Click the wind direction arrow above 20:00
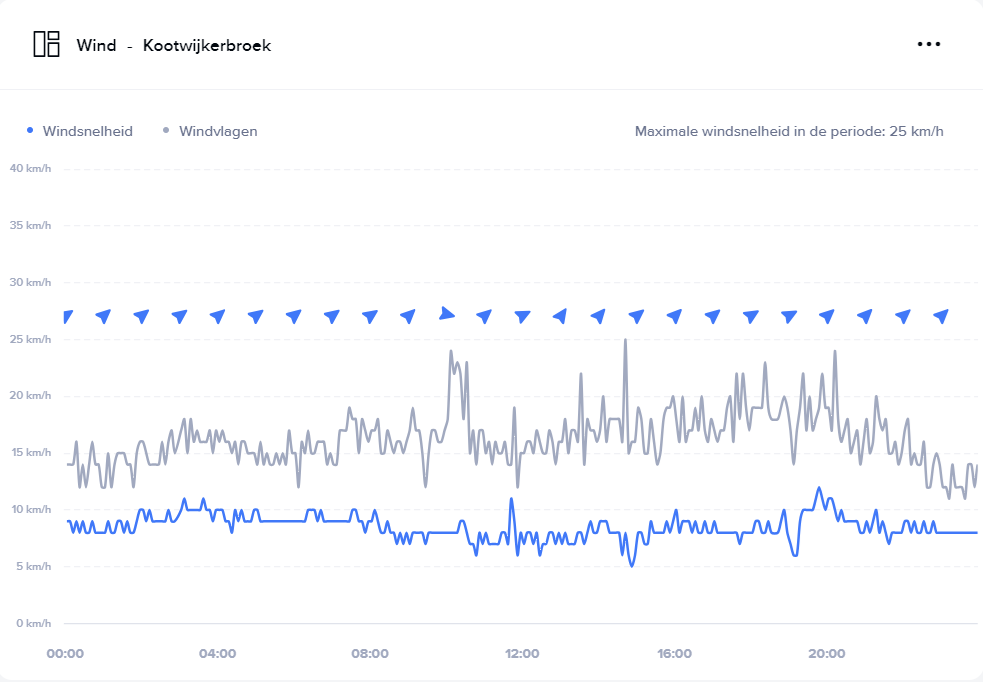This screenshot has width=983, height=682. pos(827,316)
